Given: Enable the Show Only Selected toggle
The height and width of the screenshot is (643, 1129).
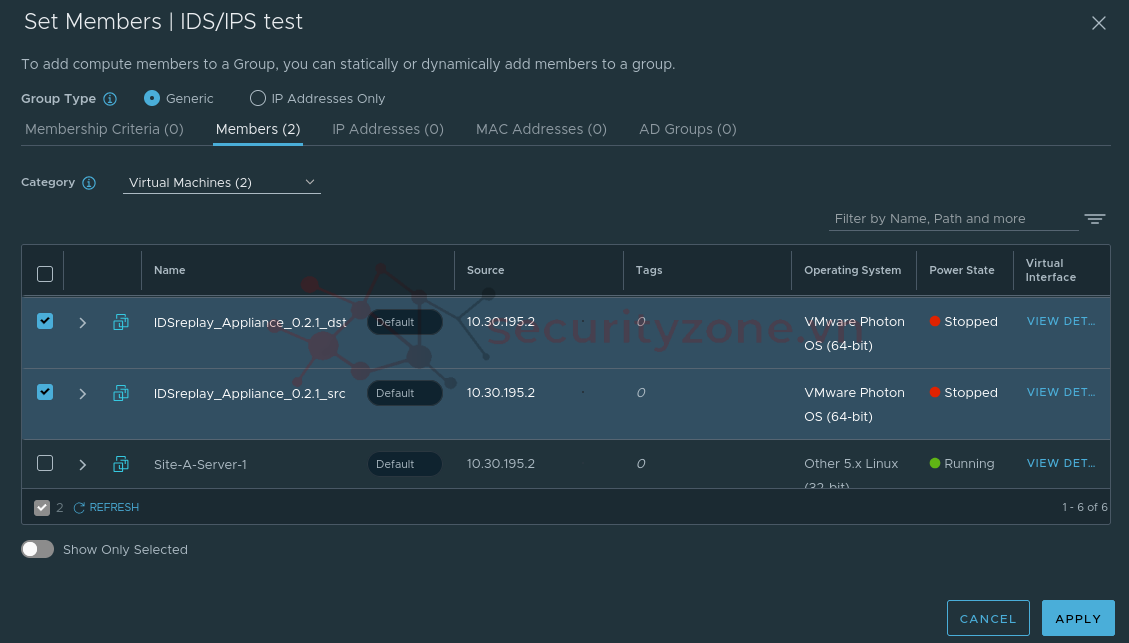Looking at the screenshot, I should click(38, 549).
